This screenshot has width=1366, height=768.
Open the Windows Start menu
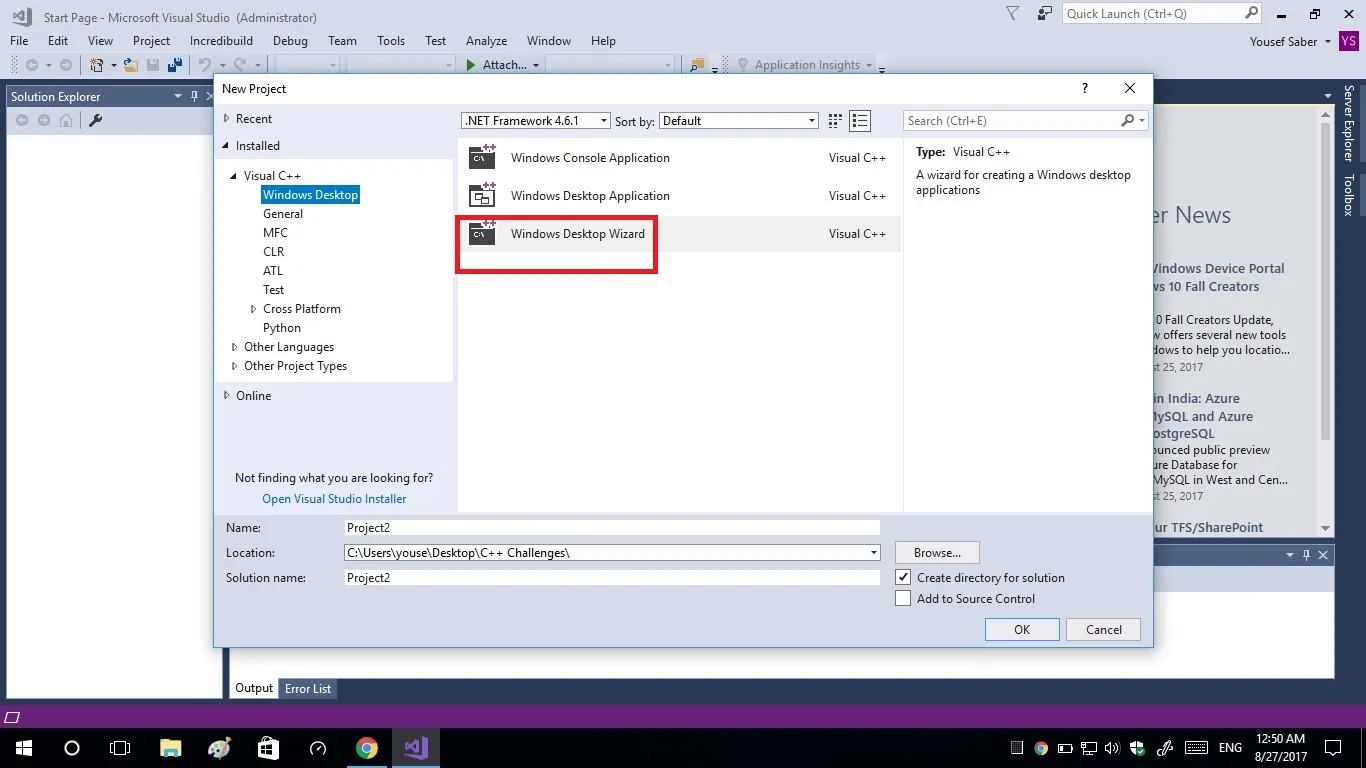click(x=23, y=748)
